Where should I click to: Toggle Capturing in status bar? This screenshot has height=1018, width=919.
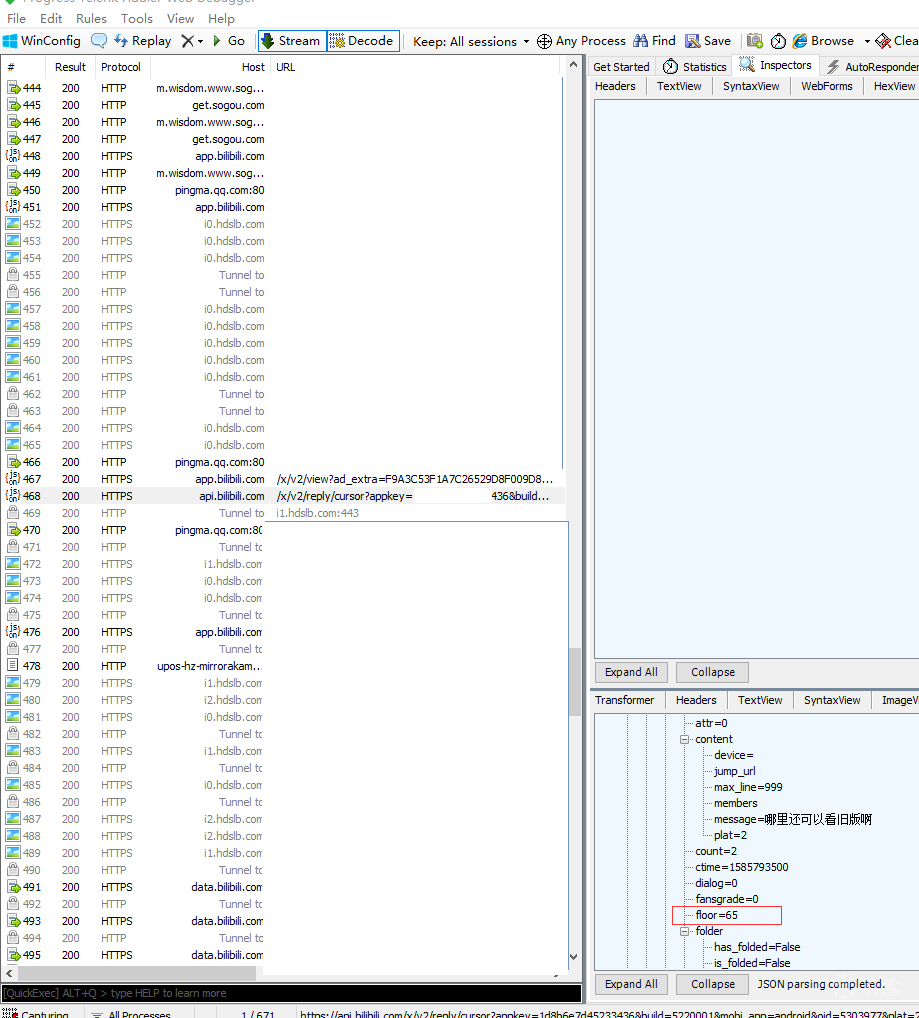pos(36,1013)
